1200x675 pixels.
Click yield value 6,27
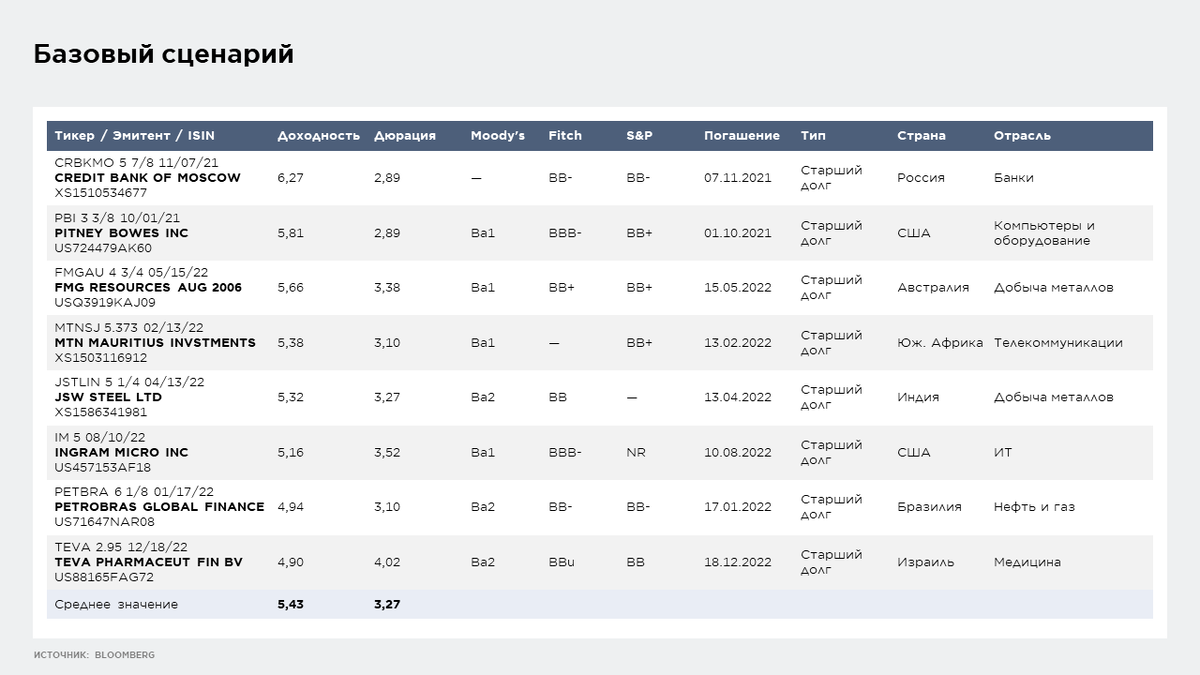[x=290, y=178]
